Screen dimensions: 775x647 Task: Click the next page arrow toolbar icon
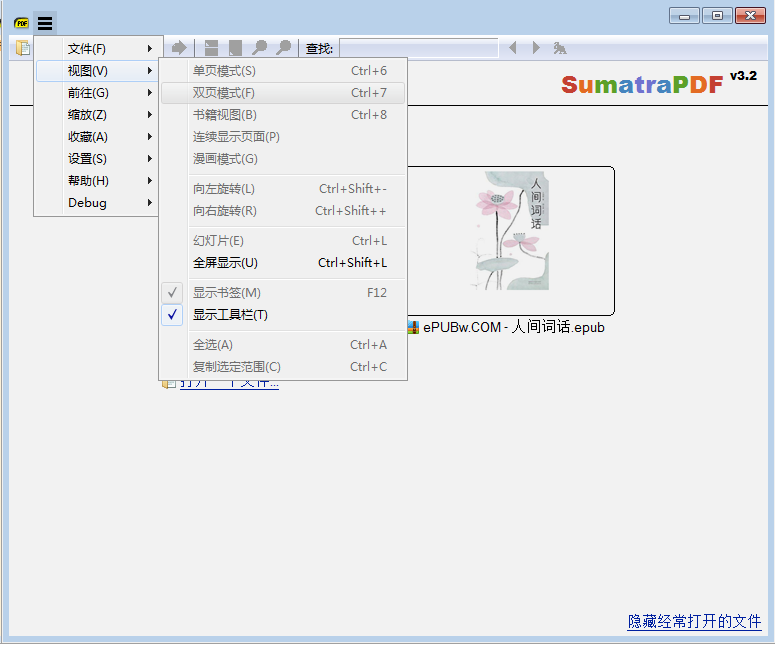(179, 48)
